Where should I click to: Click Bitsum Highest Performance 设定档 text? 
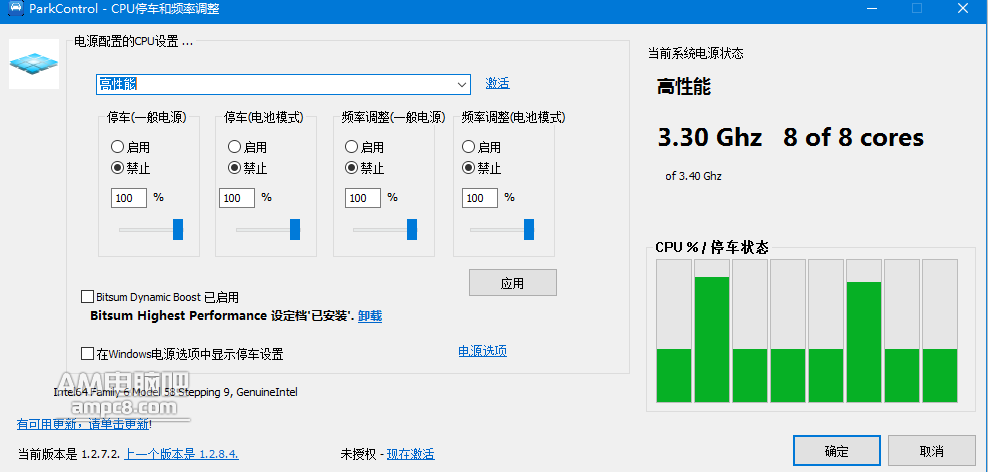point(223,316)
